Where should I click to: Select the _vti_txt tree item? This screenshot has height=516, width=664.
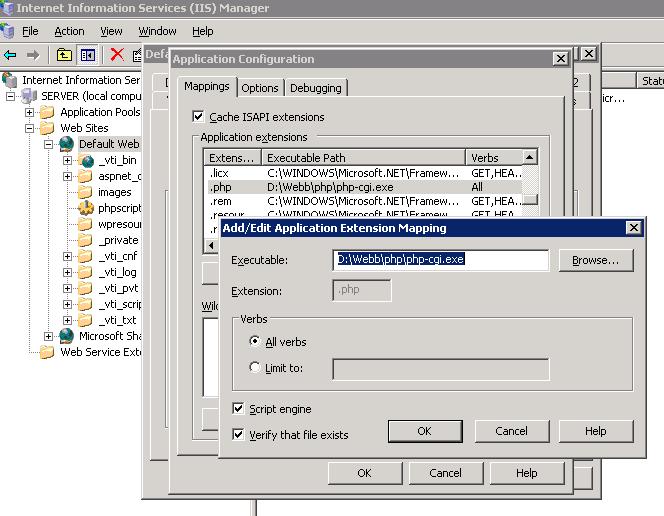pos(117,320)
